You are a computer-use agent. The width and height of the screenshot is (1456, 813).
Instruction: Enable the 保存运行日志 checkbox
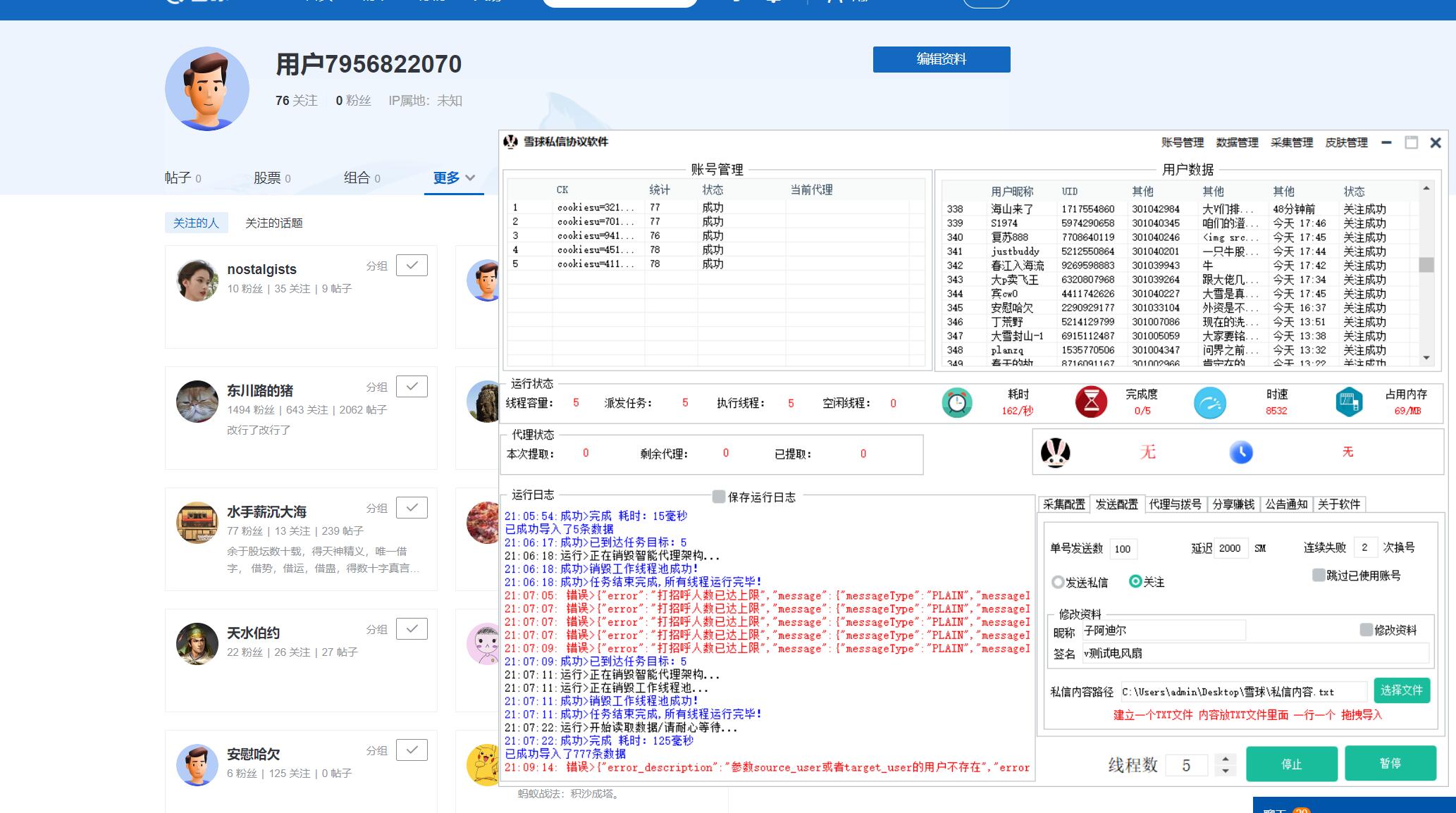(718, 497)
